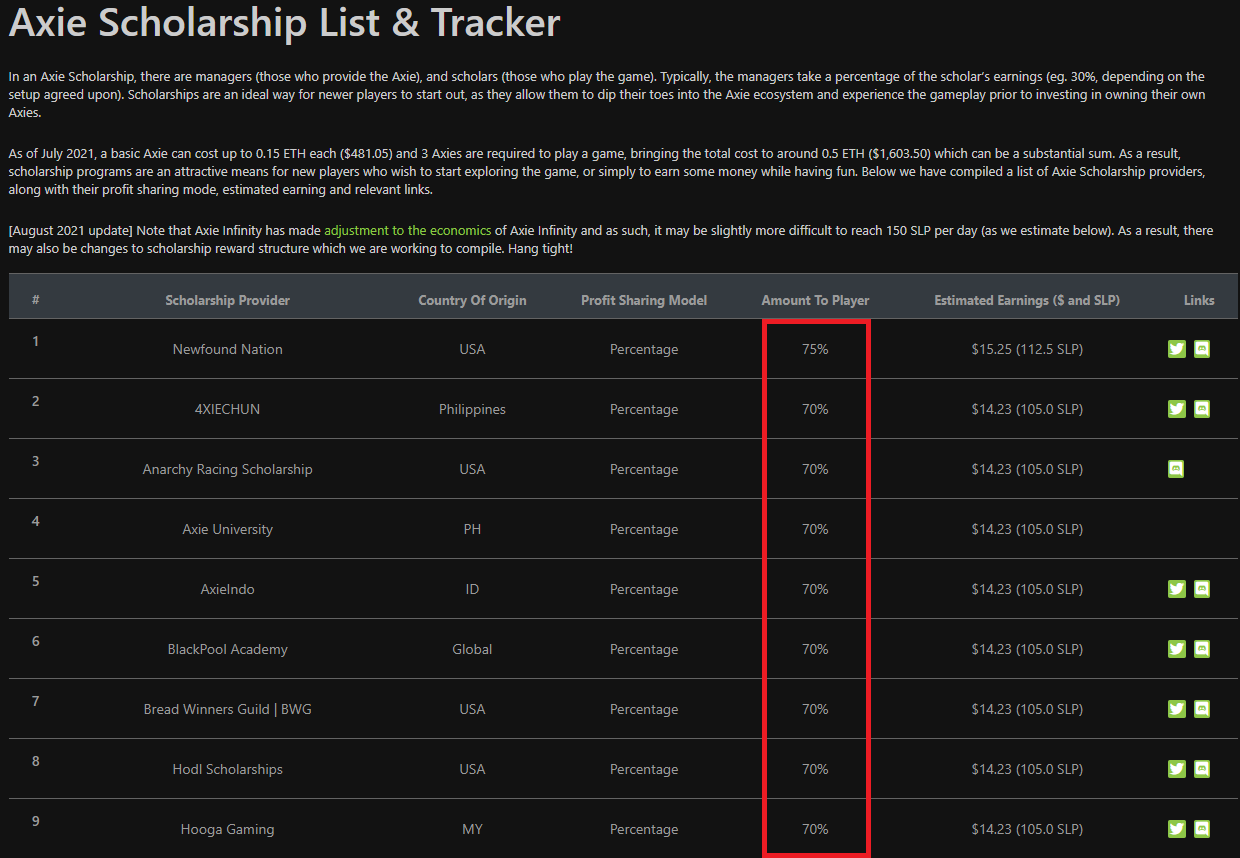The width and height of the screenshot is (1240, 858).
Task: Click 'ID' country cell for AxieIndo
Action: click(x=472, y=589)
